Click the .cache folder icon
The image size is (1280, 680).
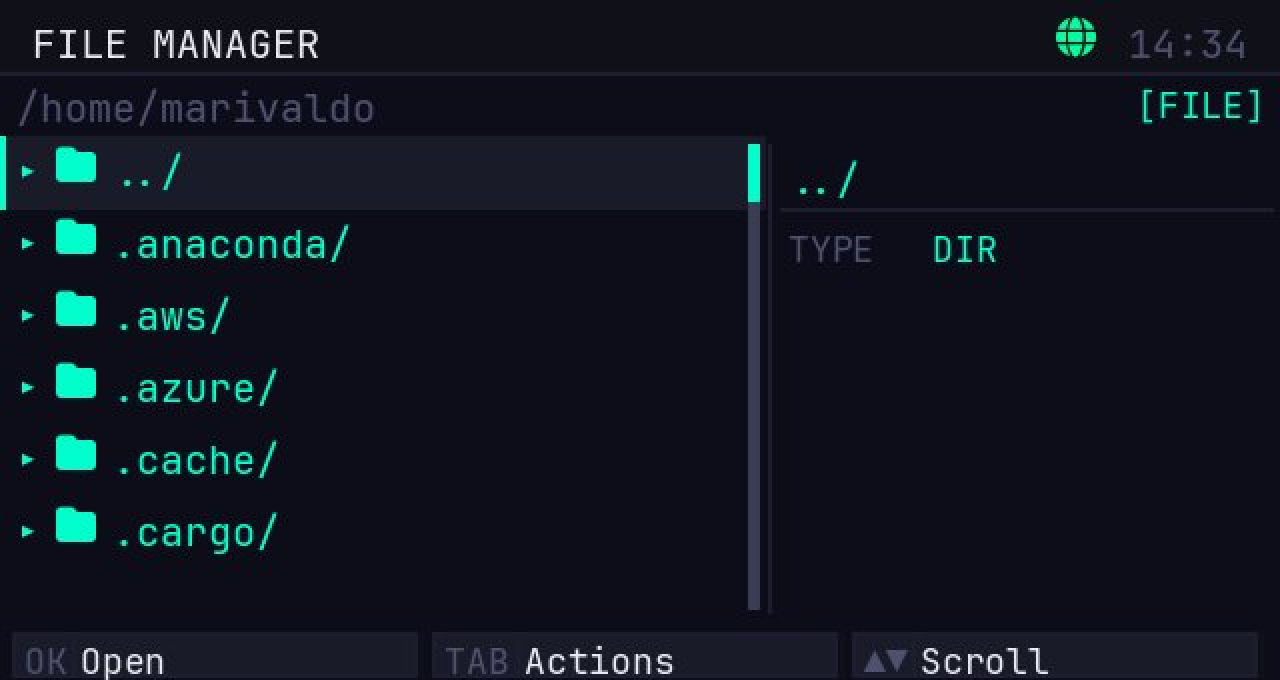pos(76,454)
